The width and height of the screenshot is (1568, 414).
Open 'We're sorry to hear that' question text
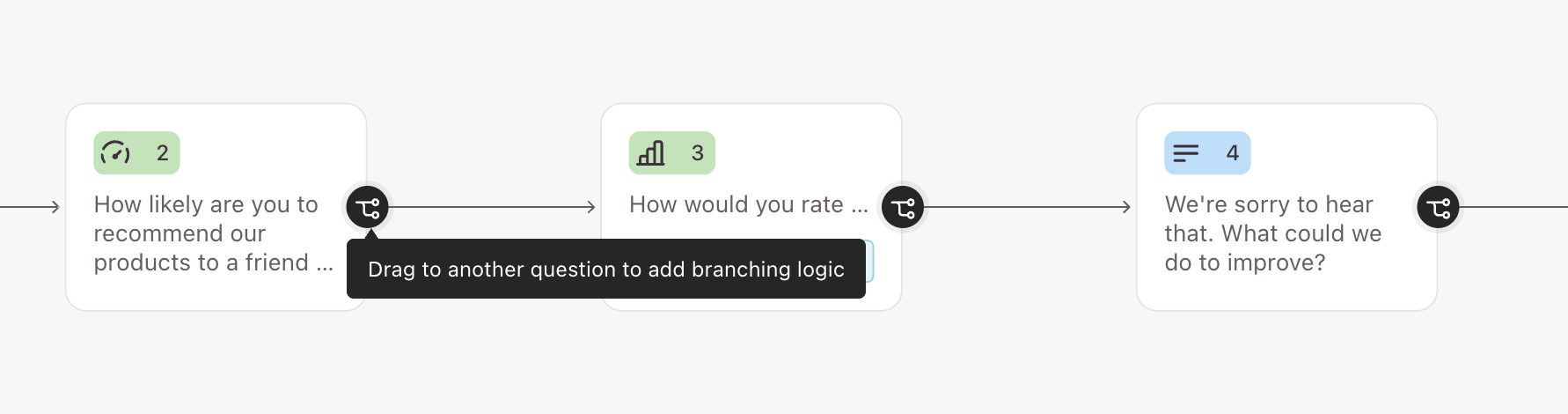click(x=1273, y=233)
